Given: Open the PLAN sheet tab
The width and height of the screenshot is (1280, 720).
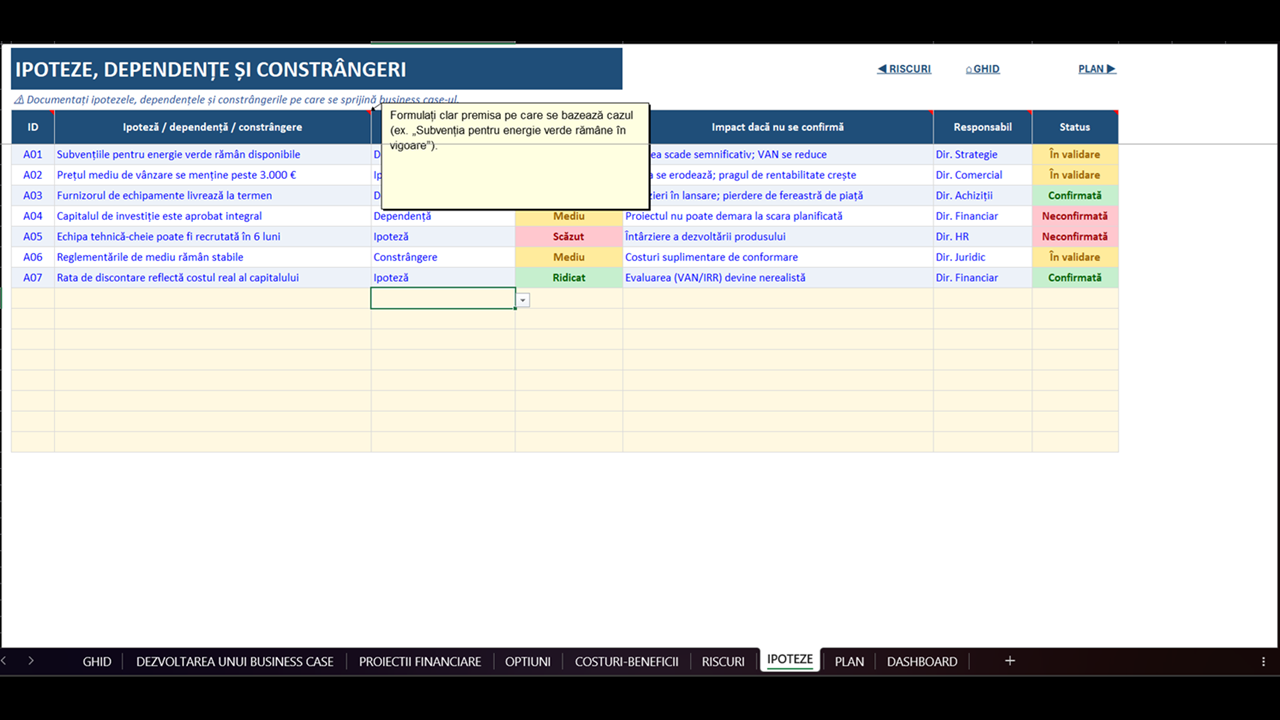Looking at the screenshot, I should point(849,661).
